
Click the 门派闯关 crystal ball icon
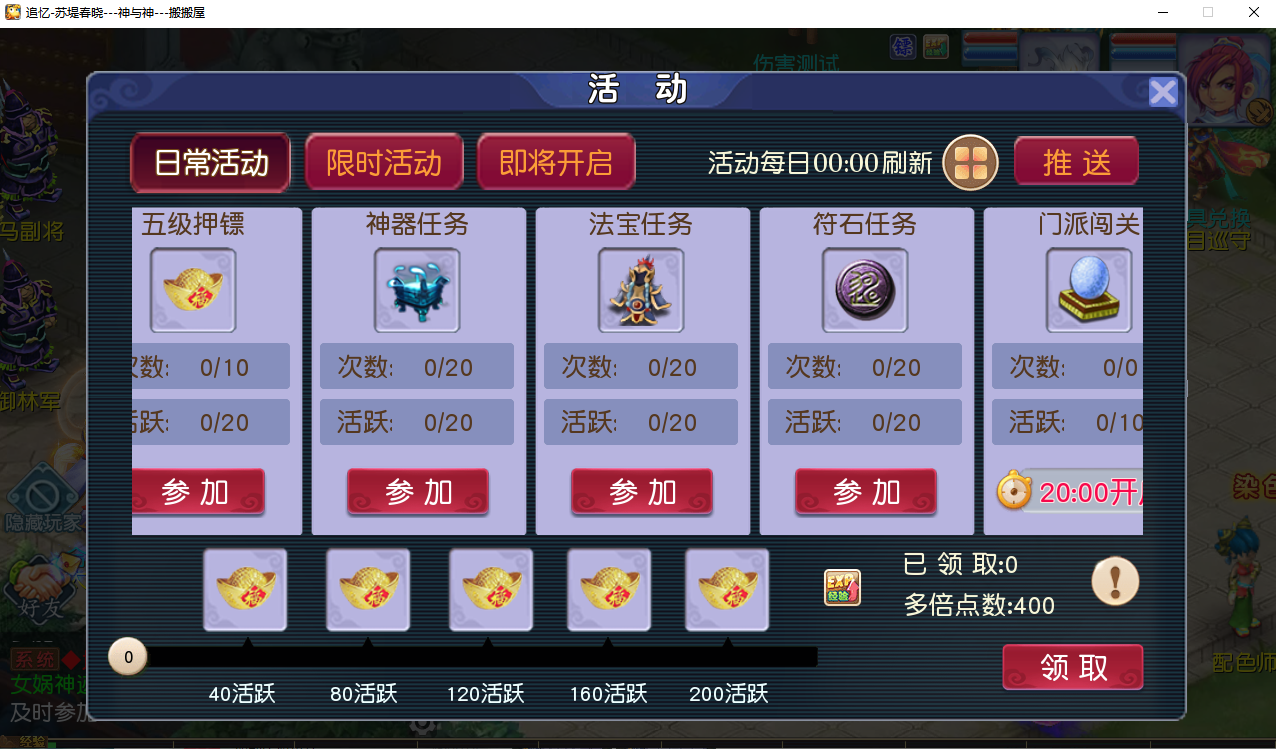[x=1089, y=290]
